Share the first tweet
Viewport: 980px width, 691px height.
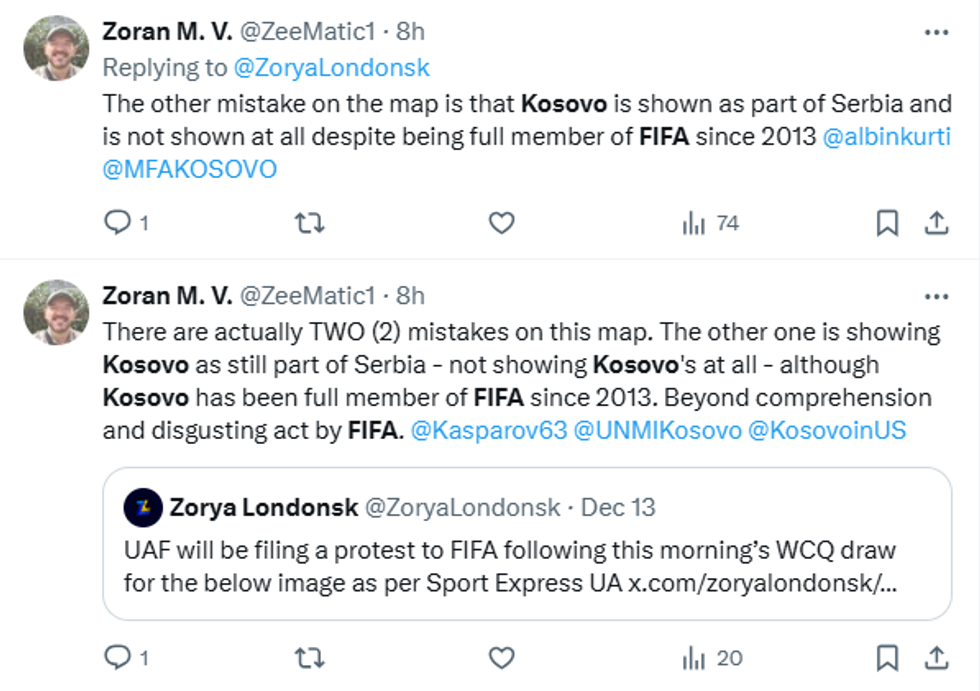936,223
